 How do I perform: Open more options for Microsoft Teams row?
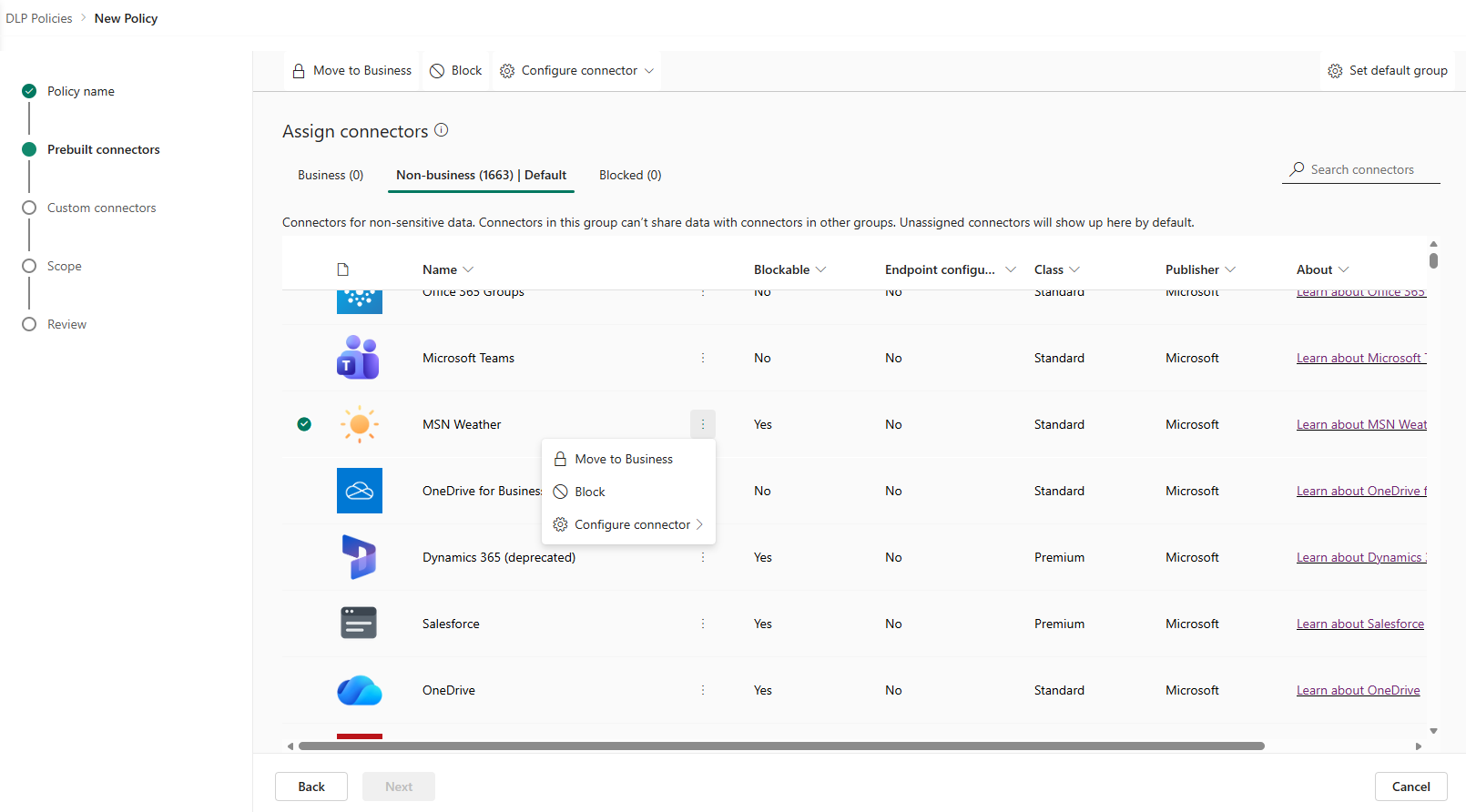(703, 358)
